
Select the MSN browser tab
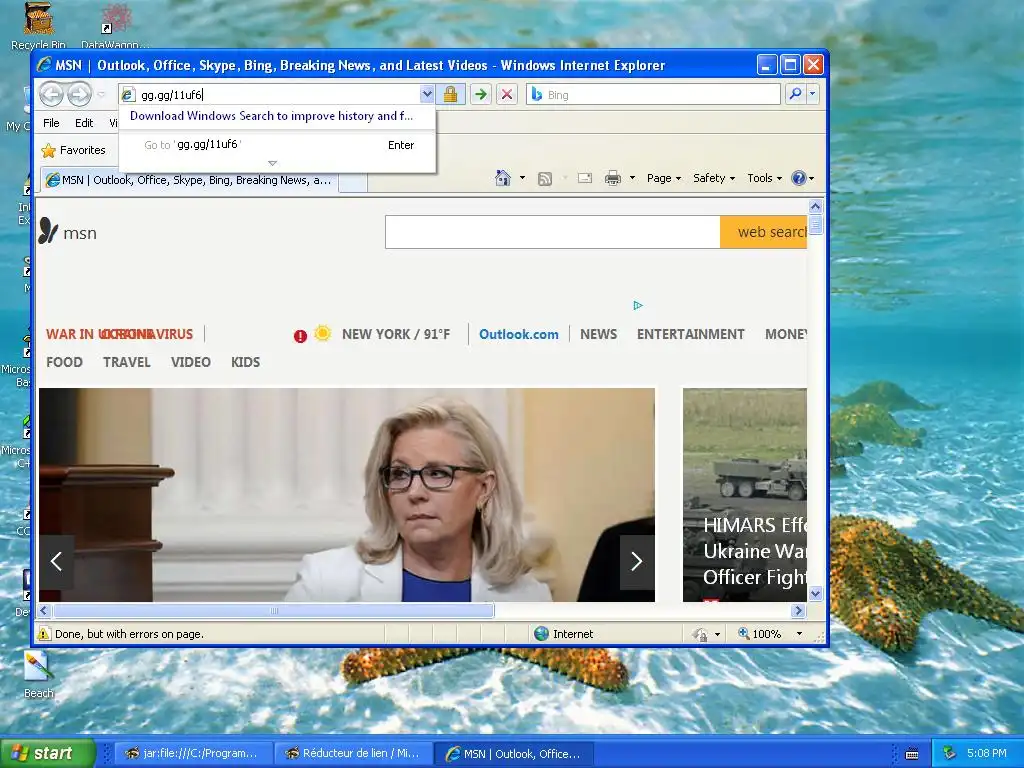tap(189, 180)
